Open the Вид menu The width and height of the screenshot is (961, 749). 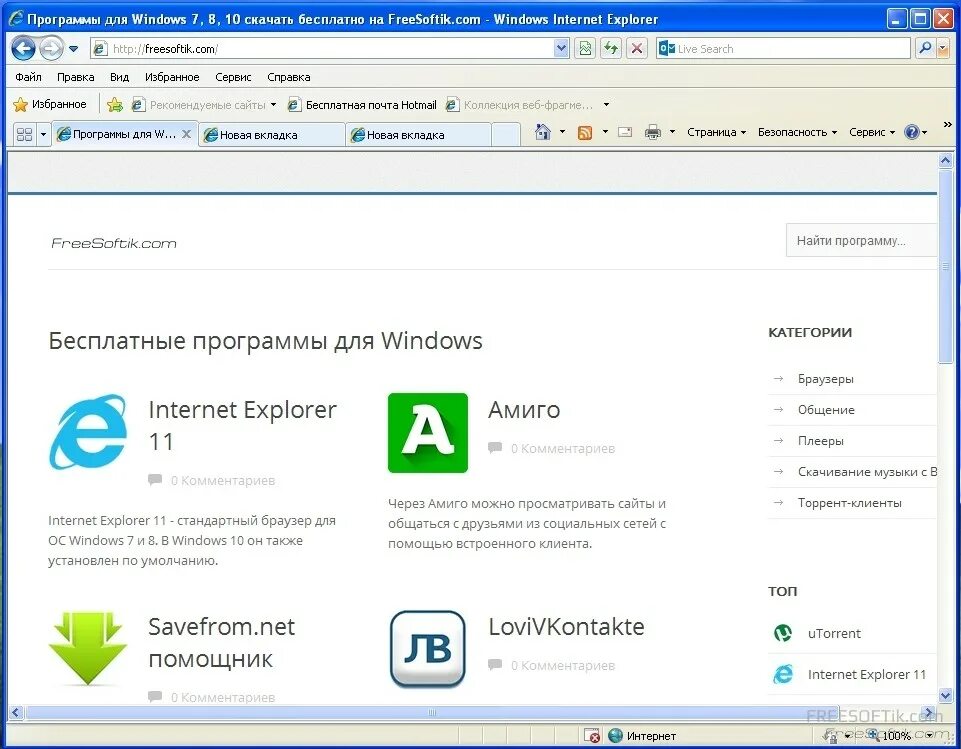[x=119, y=77]
